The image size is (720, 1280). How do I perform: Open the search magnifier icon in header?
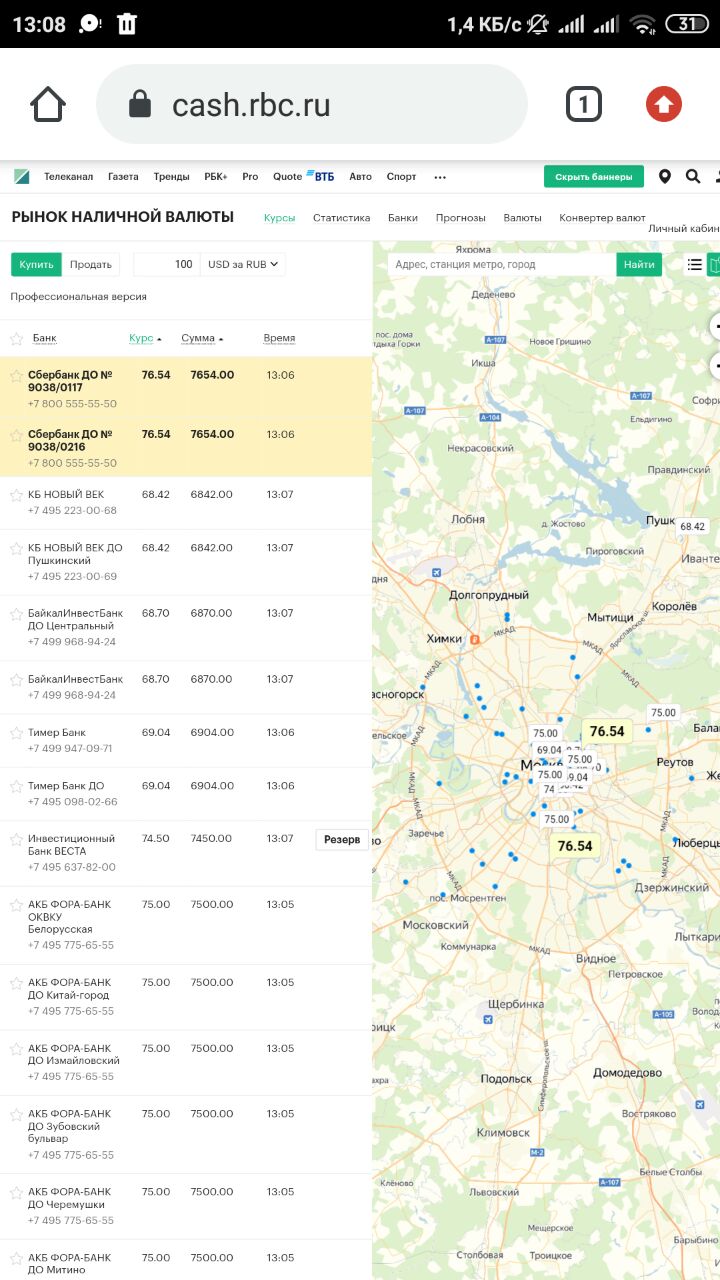pos(693,177)
